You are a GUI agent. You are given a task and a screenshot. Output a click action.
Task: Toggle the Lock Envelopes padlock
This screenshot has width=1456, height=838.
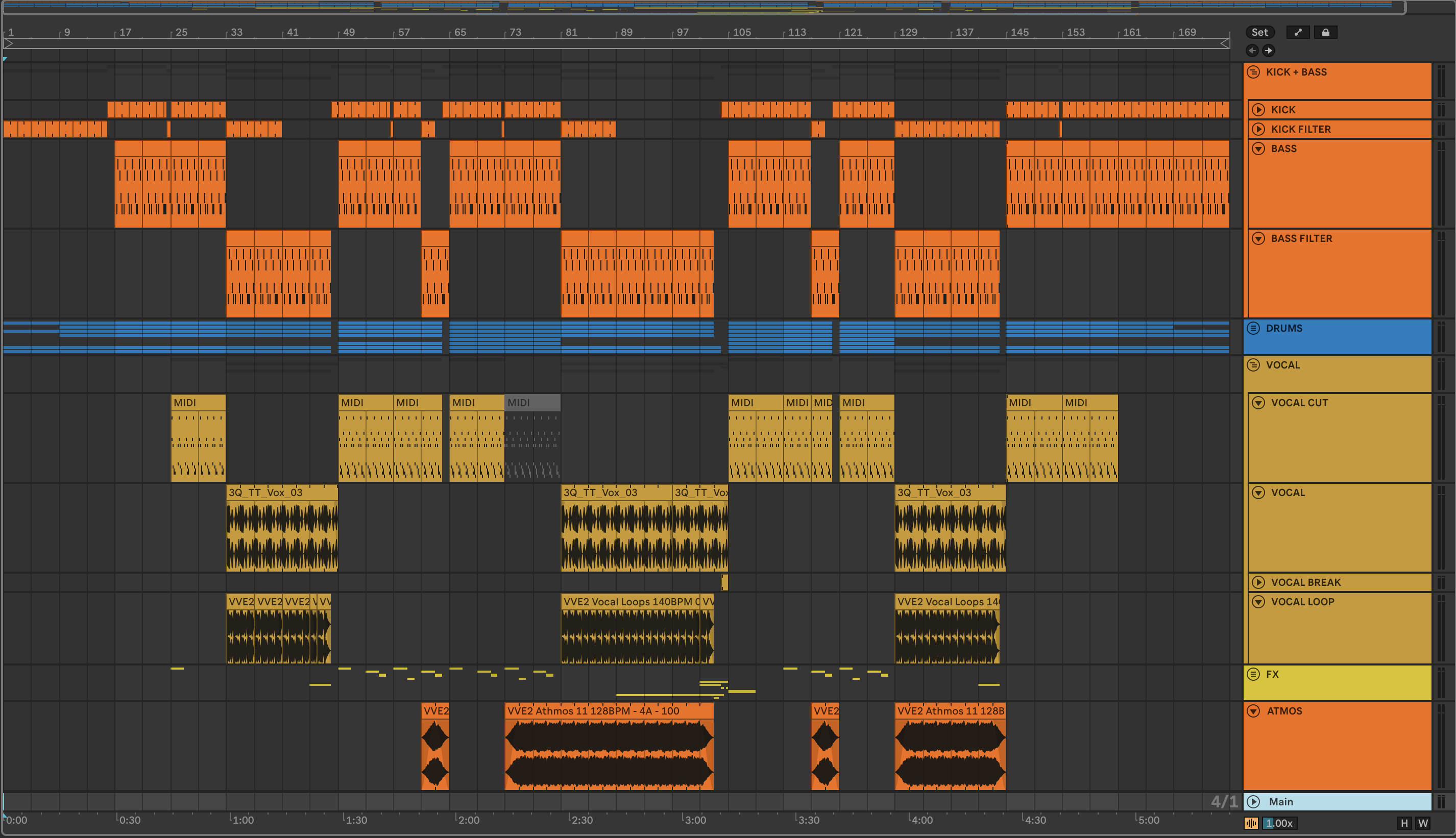tap(1325, 32)
